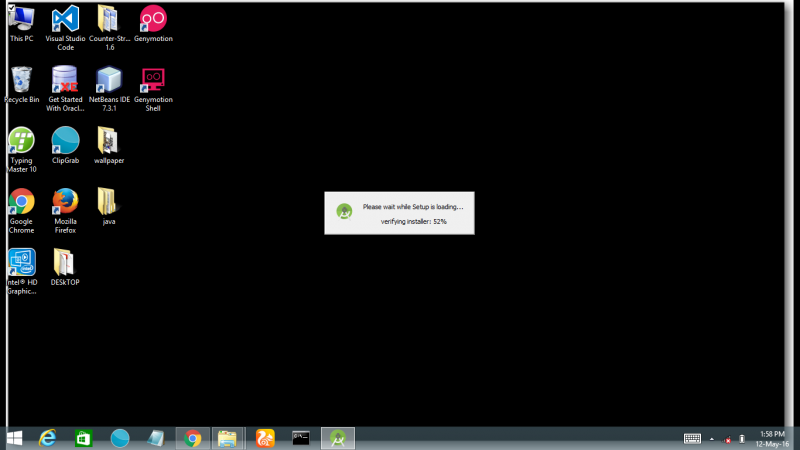Click the slanted blue notebook-shaped taskbar icon
800x450 pixels.
coord(156,438)
